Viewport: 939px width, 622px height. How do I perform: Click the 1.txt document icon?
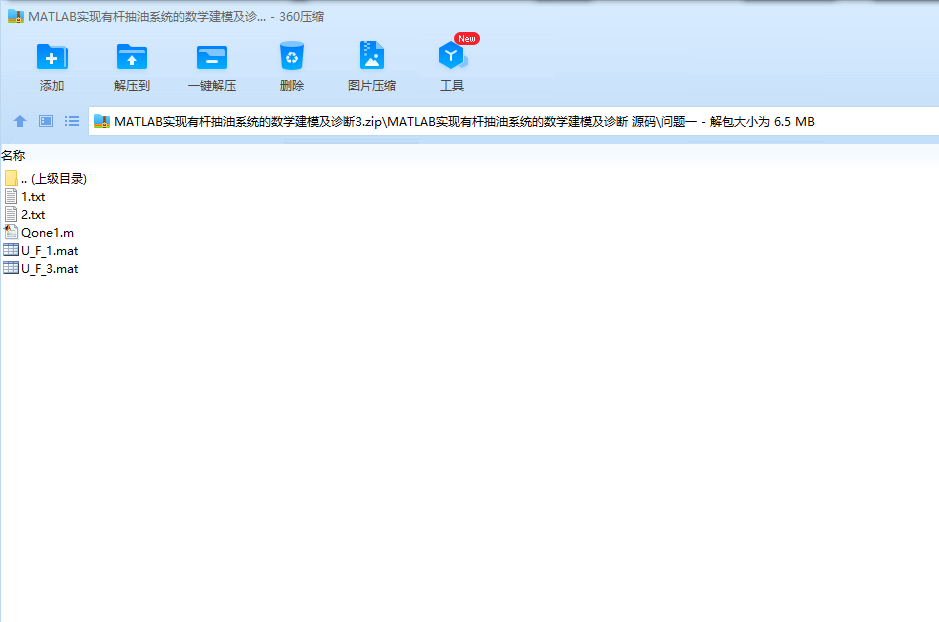[11, 196]
